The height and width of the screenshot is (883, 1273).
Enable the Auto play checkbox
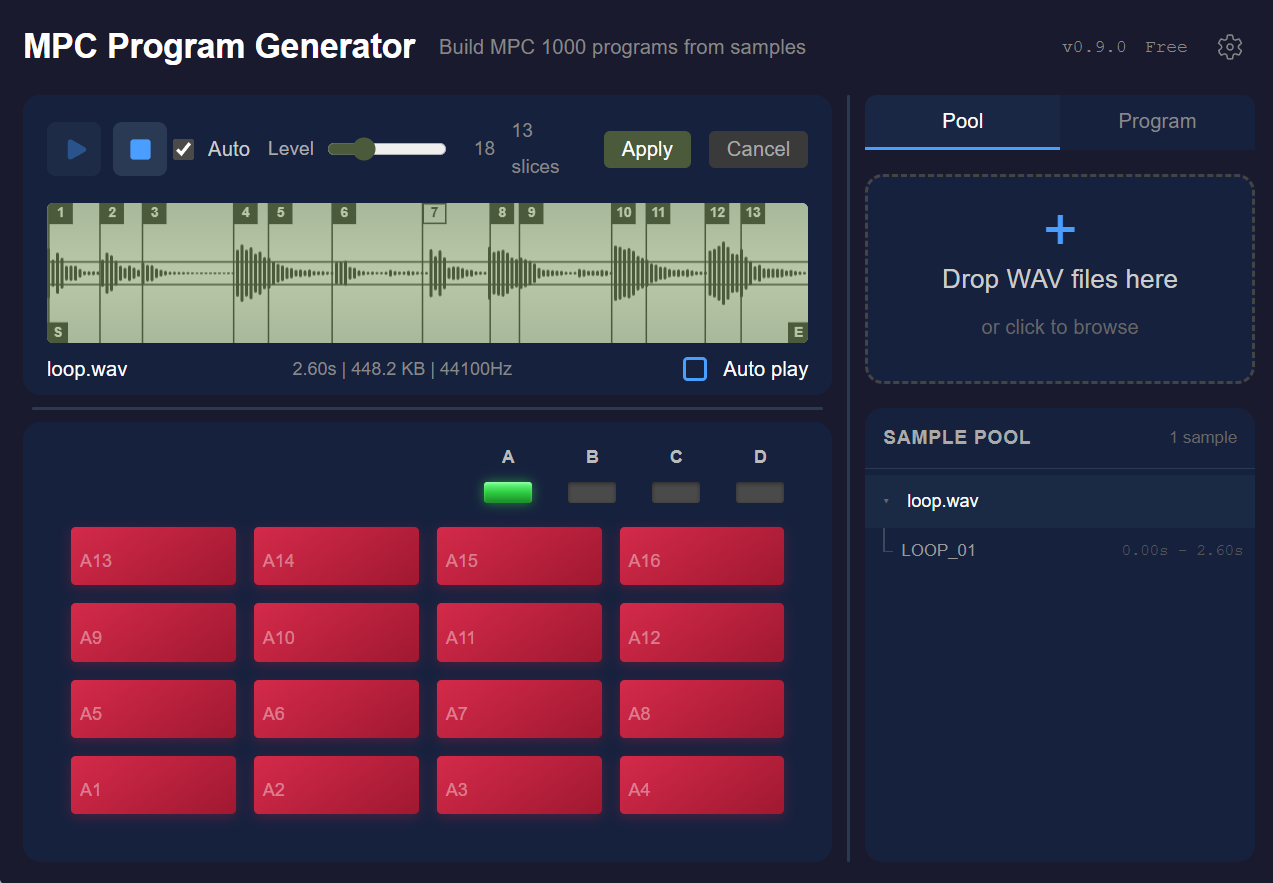click(x=694, y=369)
